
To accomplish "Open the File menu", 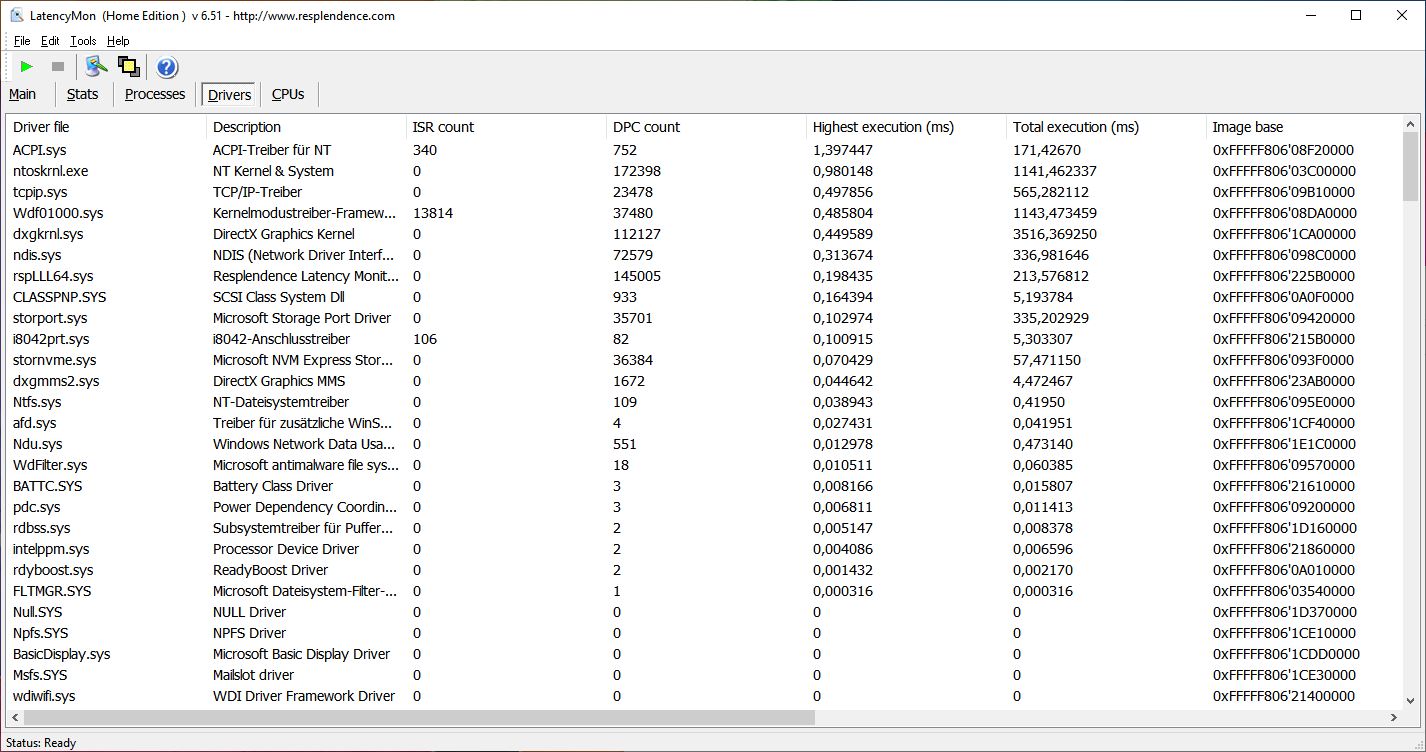I will pyautogui.click(x=22, y=41).
